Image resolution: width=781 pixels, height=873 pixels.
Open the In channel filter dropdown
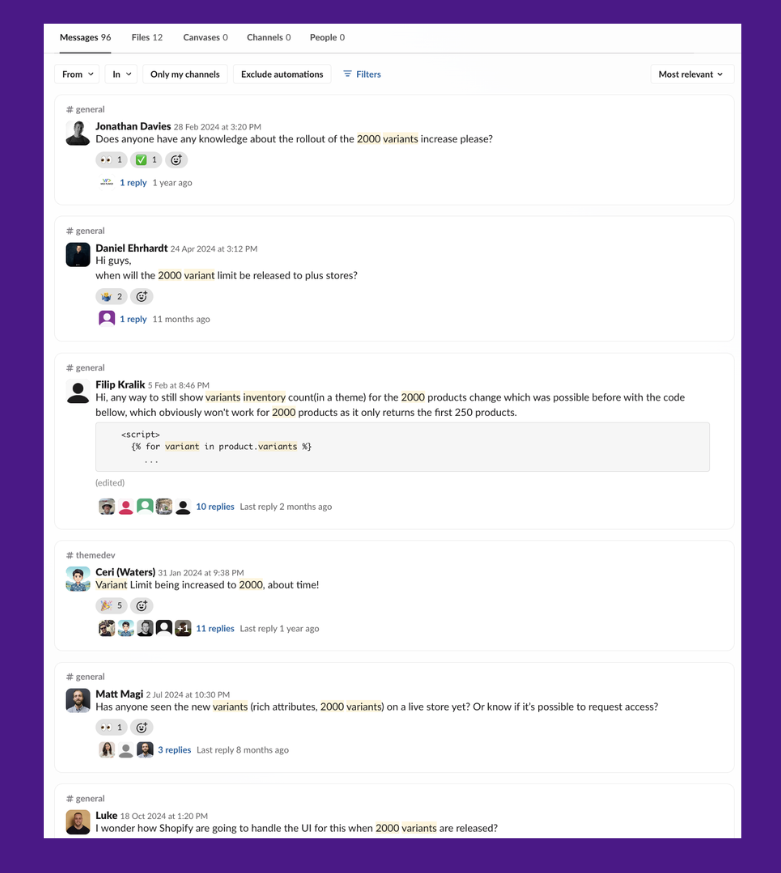[121, 74]
